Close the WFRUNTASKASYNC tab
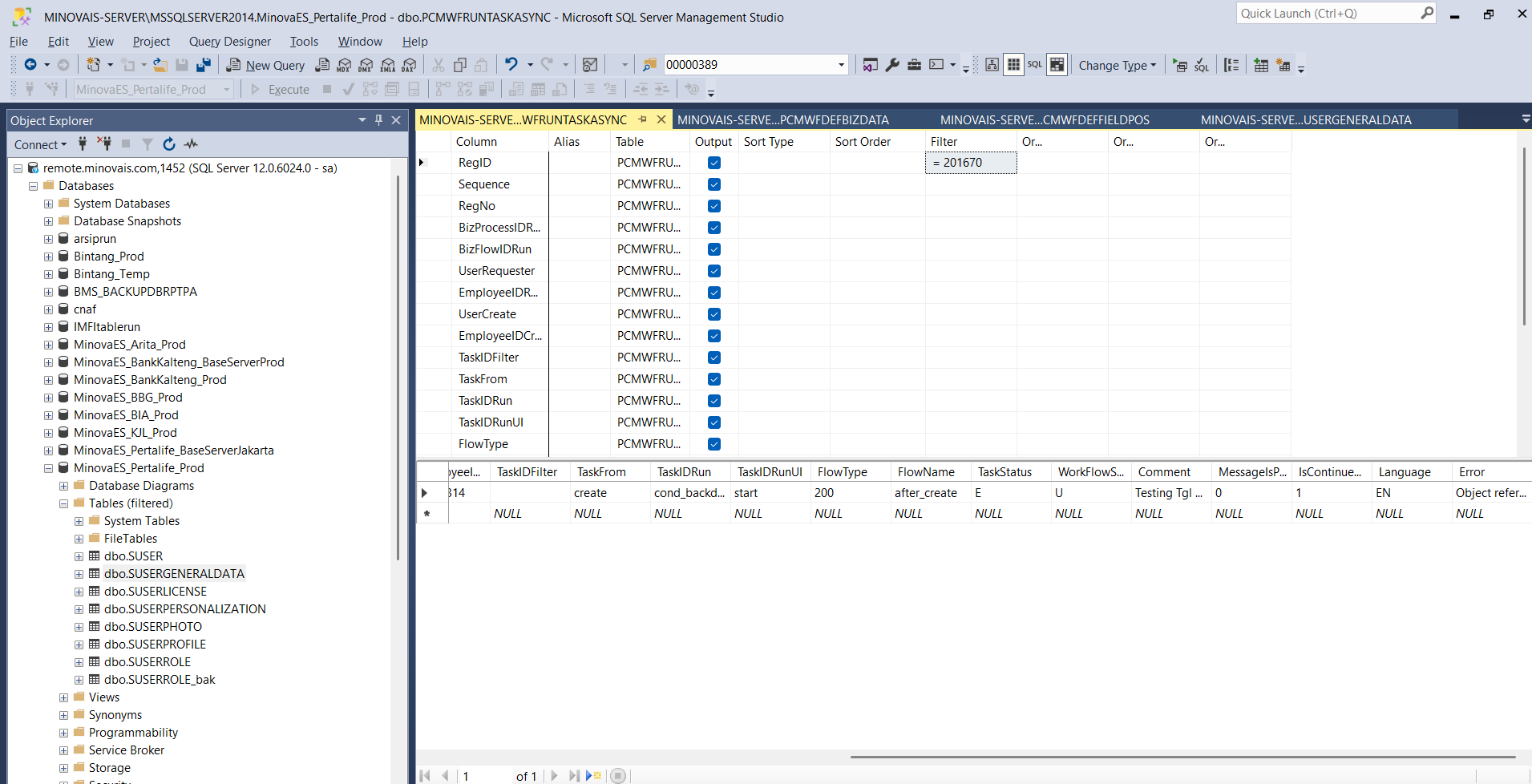This screenshot has width=1532, height=784. pos(661,119)
